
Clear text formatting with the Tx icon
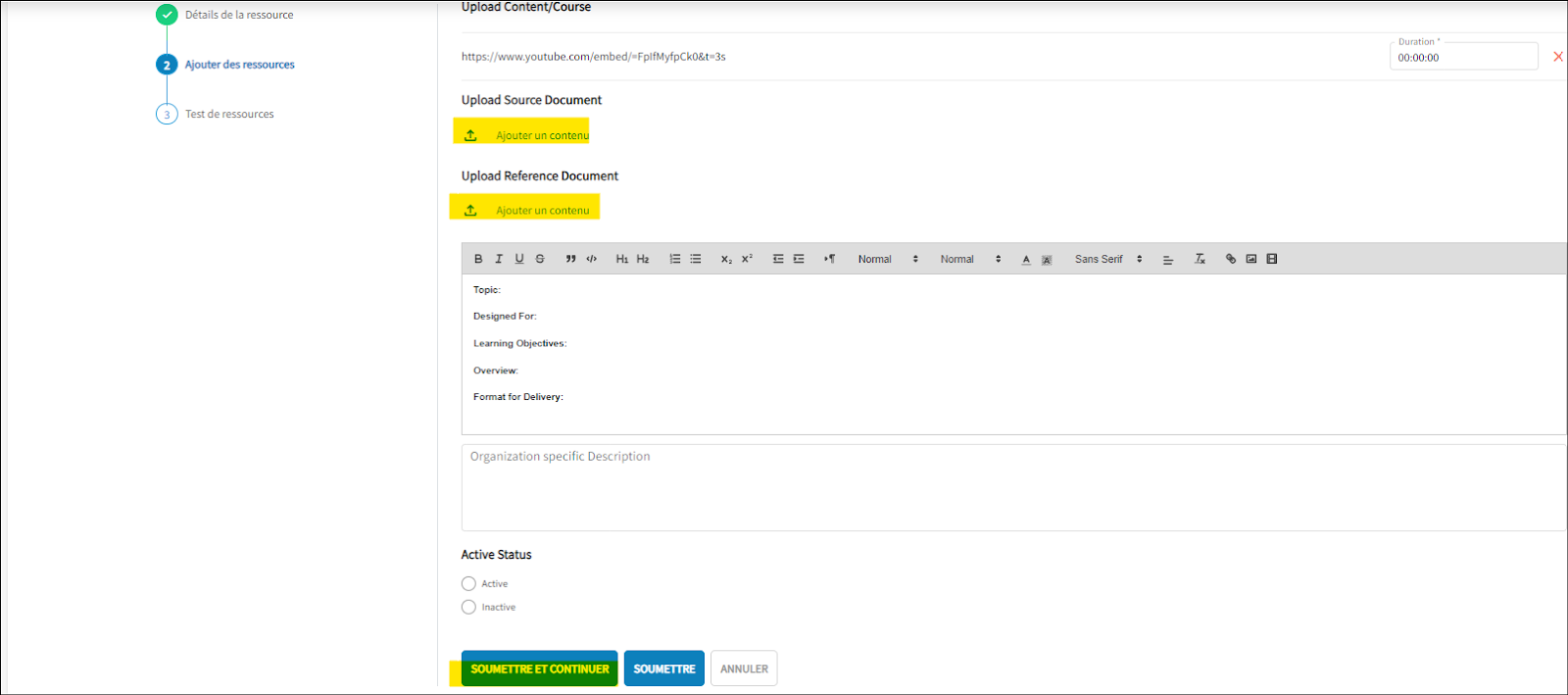pyautogui.click(x=1200, y=259)
